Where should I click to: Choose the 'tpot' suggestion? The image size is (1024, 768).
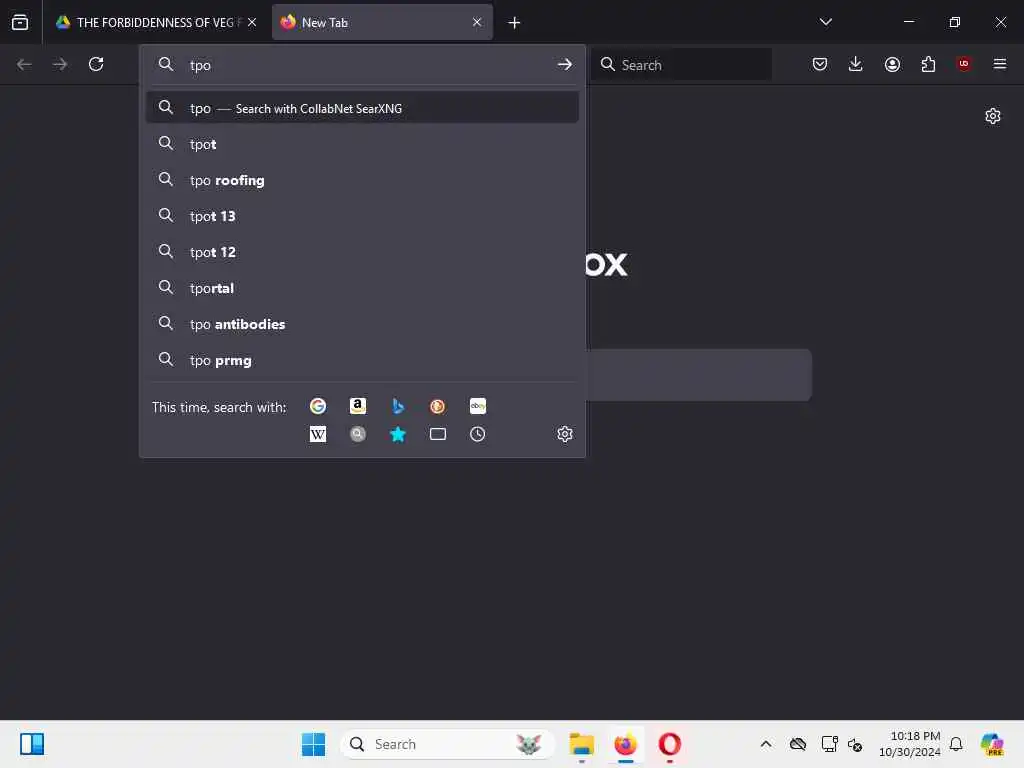point(362,144)
